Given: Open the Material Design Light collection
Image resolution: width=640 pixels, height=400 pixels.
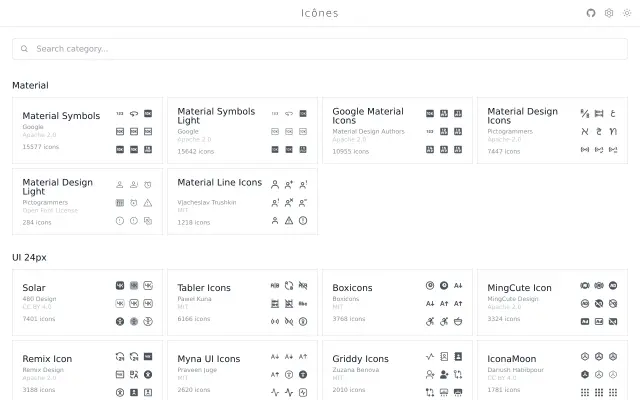Looking at the screenshot, I should coord(87,202).
